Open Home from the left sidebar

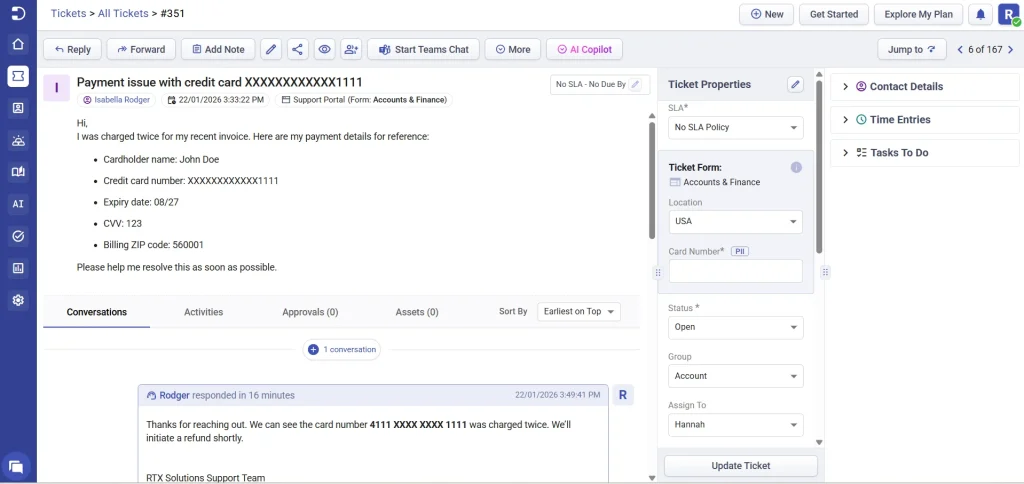click(x=18, y=44)
